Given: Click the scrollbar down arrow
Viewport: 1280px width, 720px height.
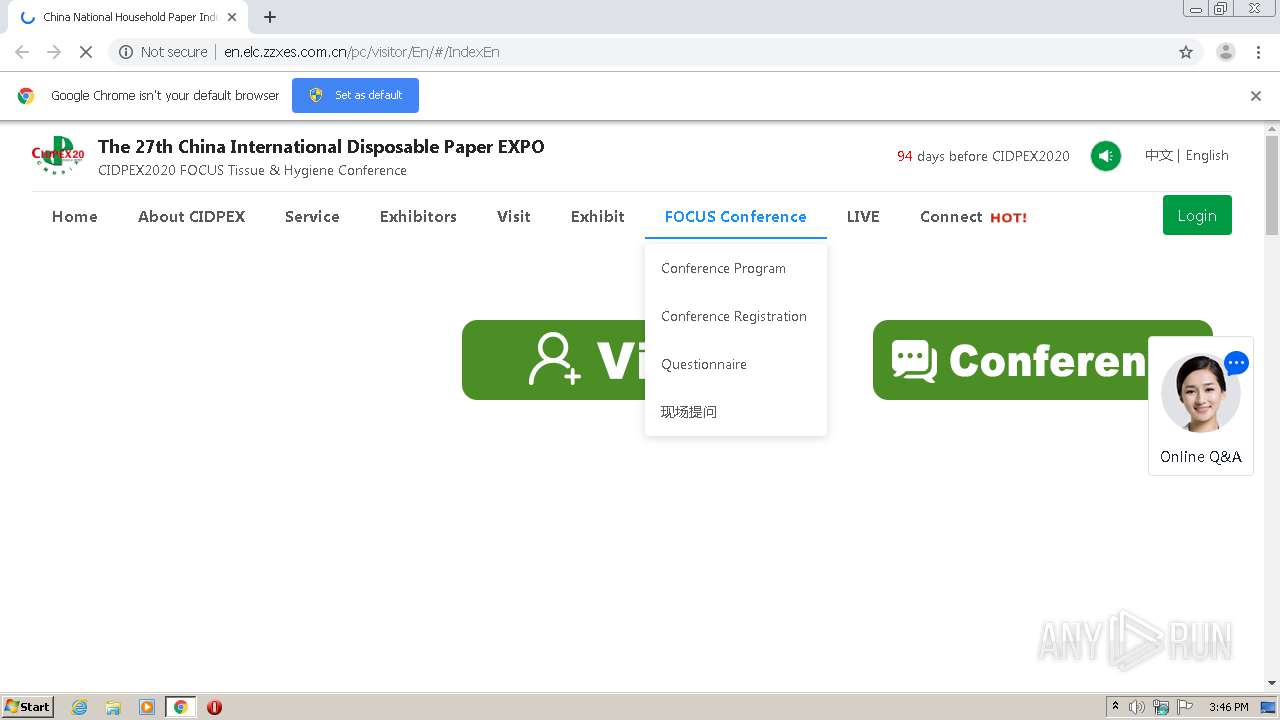Looking at the screenshot, I should [x=1272, y=683].
